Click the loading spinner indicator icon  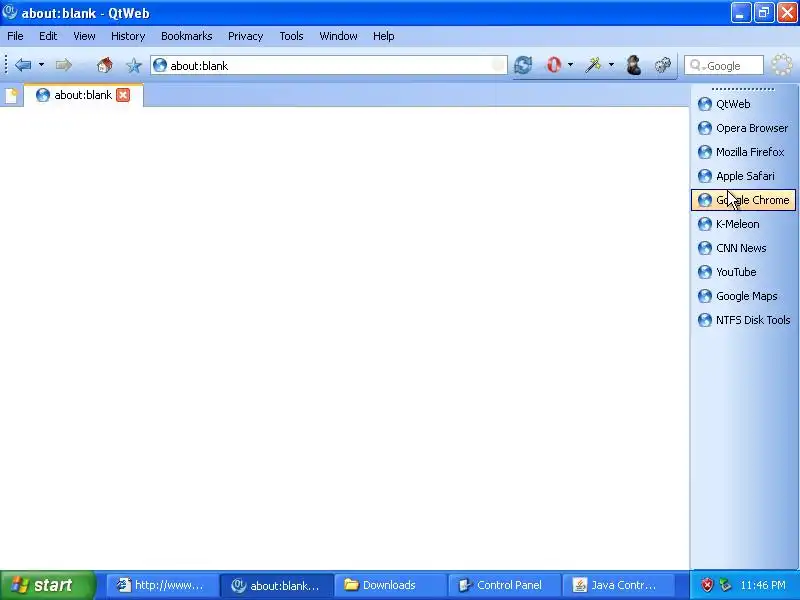coord(782,65)
